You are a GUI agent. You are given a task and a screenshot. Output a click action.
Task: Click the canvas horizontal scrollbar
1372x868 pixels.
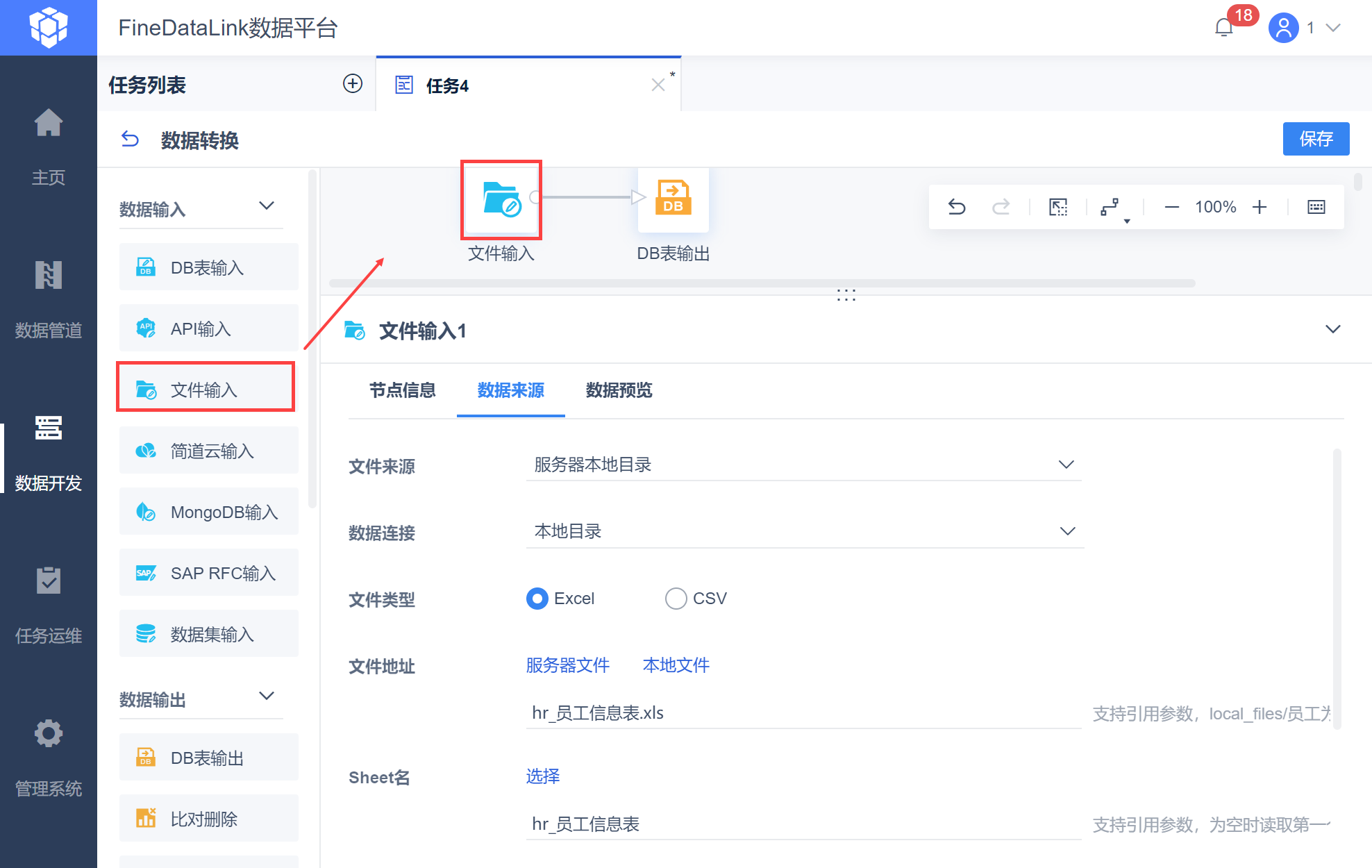coord(762,283)
